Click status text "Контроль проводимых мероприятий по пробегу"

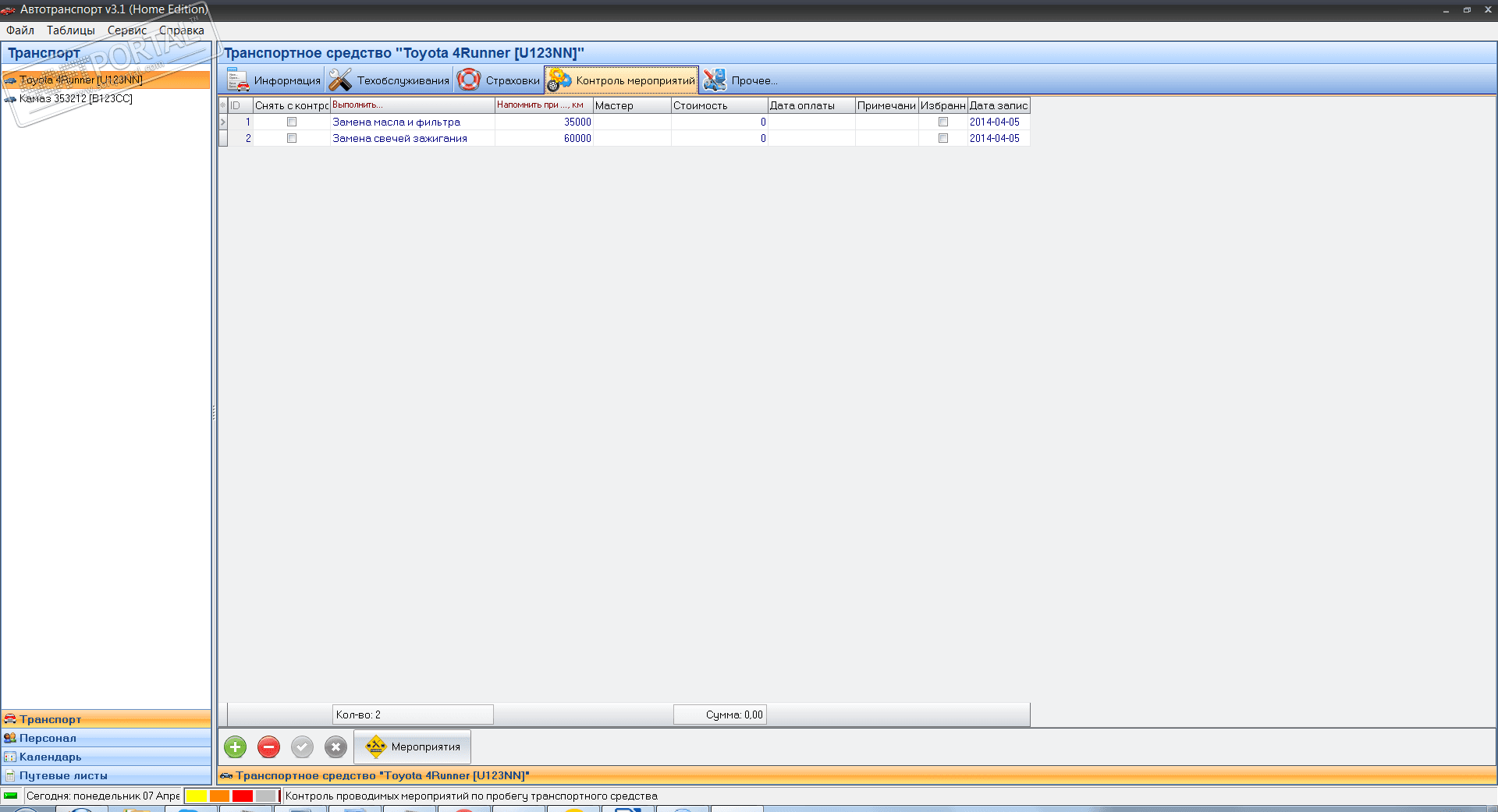pos(406,796)
